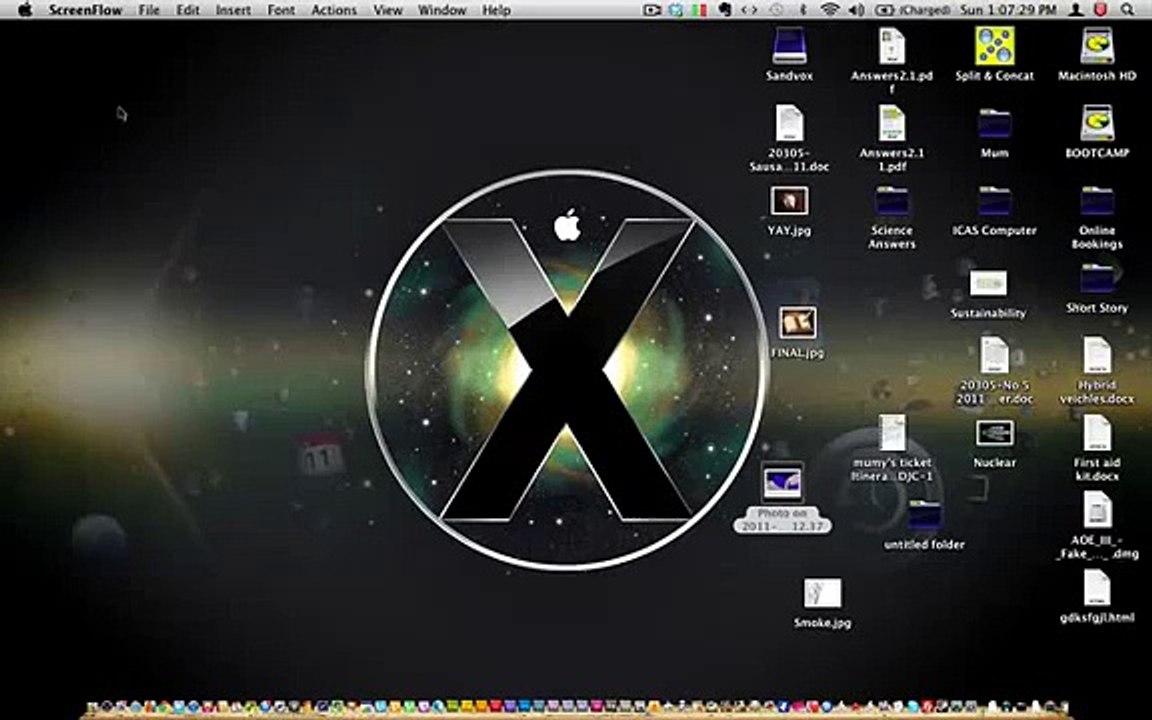Open the Wi-Fi status menu

(830, 10)
